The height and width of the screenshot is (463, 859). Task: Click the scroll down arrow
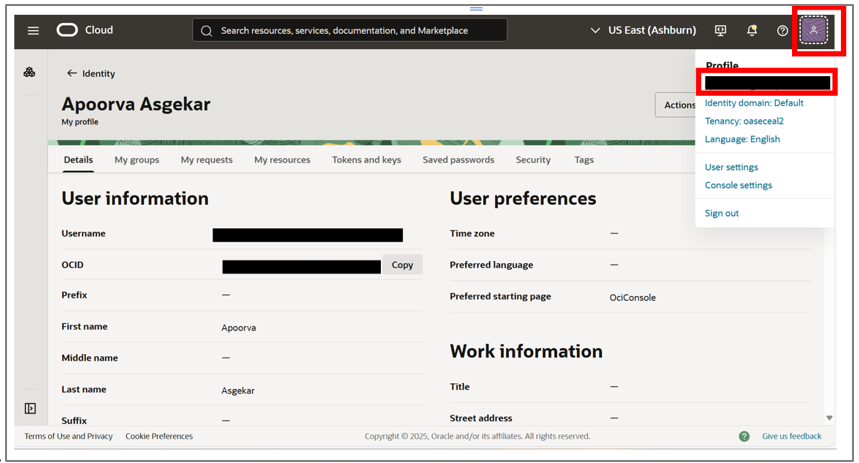[x=829, y=418]
